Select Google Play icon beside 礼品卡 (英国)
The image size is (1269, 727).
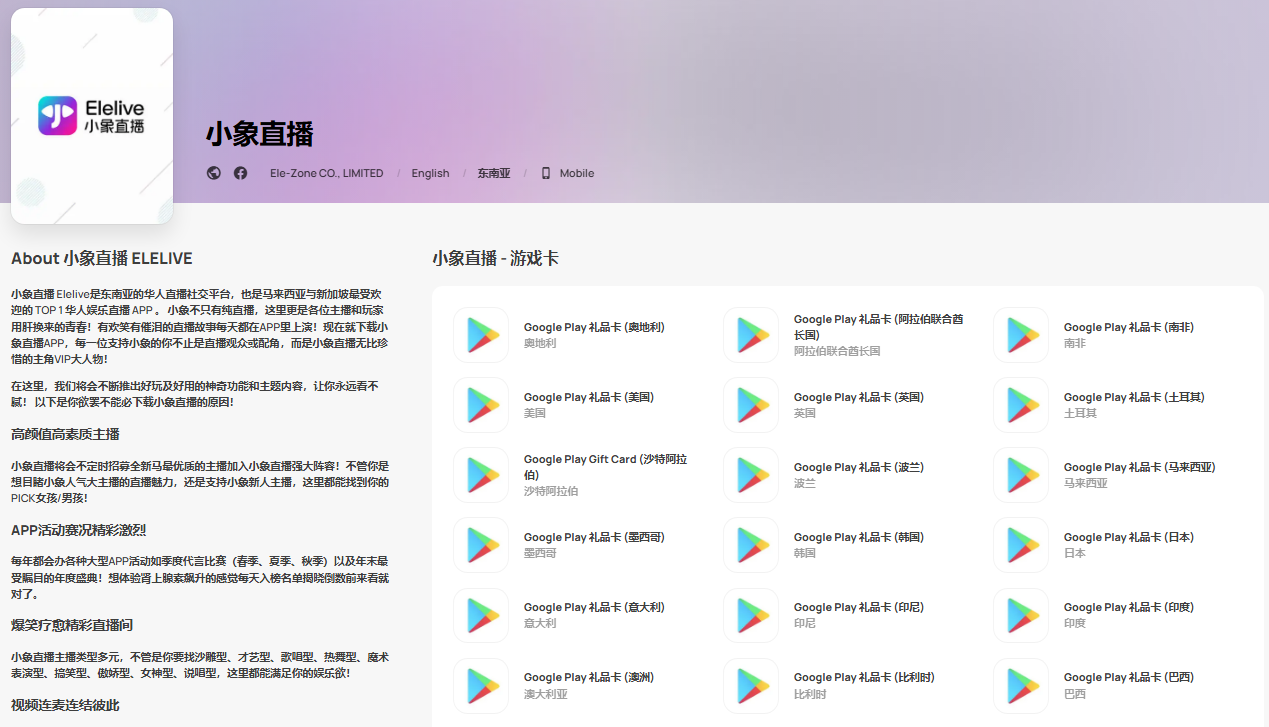point(751,405)
